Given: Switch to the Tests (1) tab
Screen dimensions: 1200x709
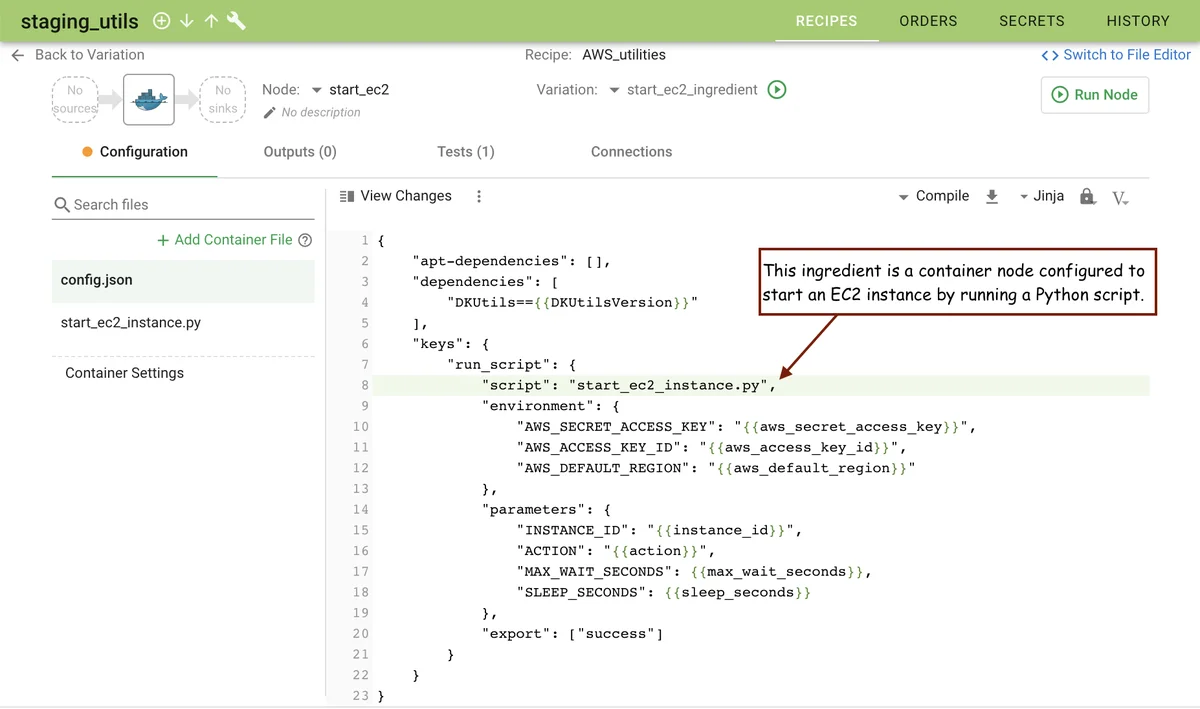Looking at the screenshot, I should [x=465, y=152].
